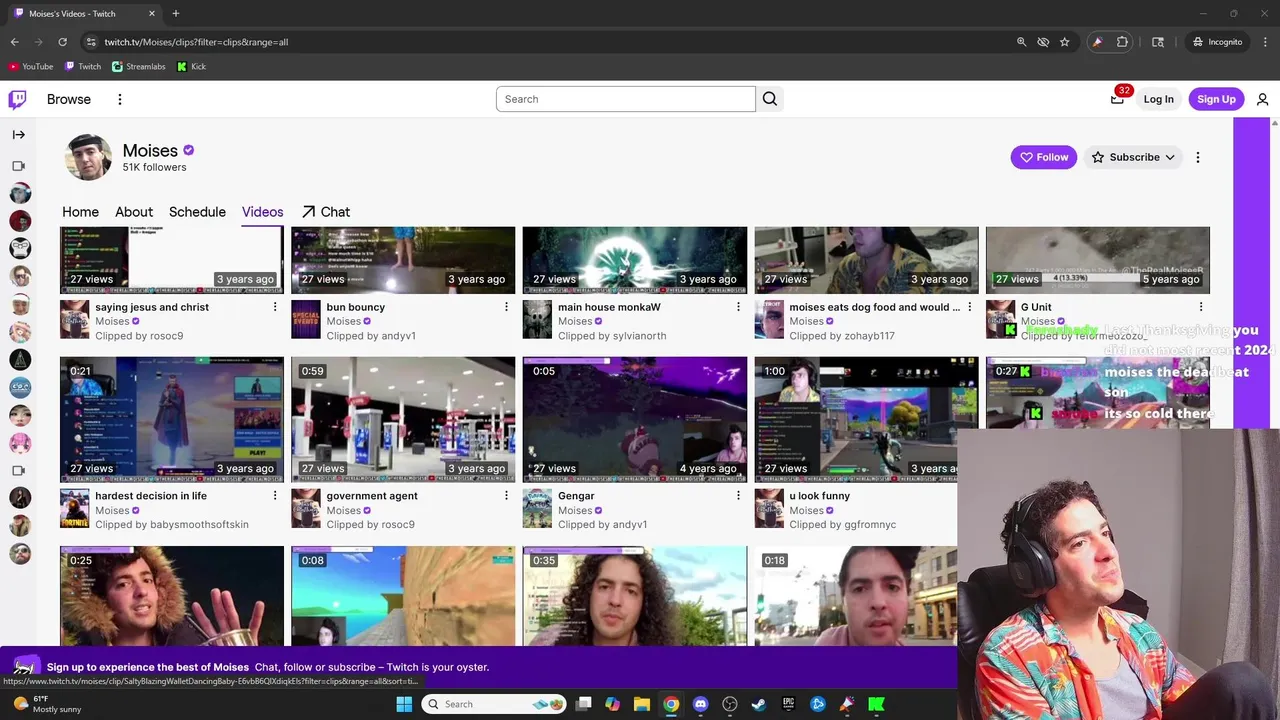The height and width of the screenshot is (720, 1280).
Task: Open options for the "government agent" clip
Action: pyautogui.click(x=506, y=496)
